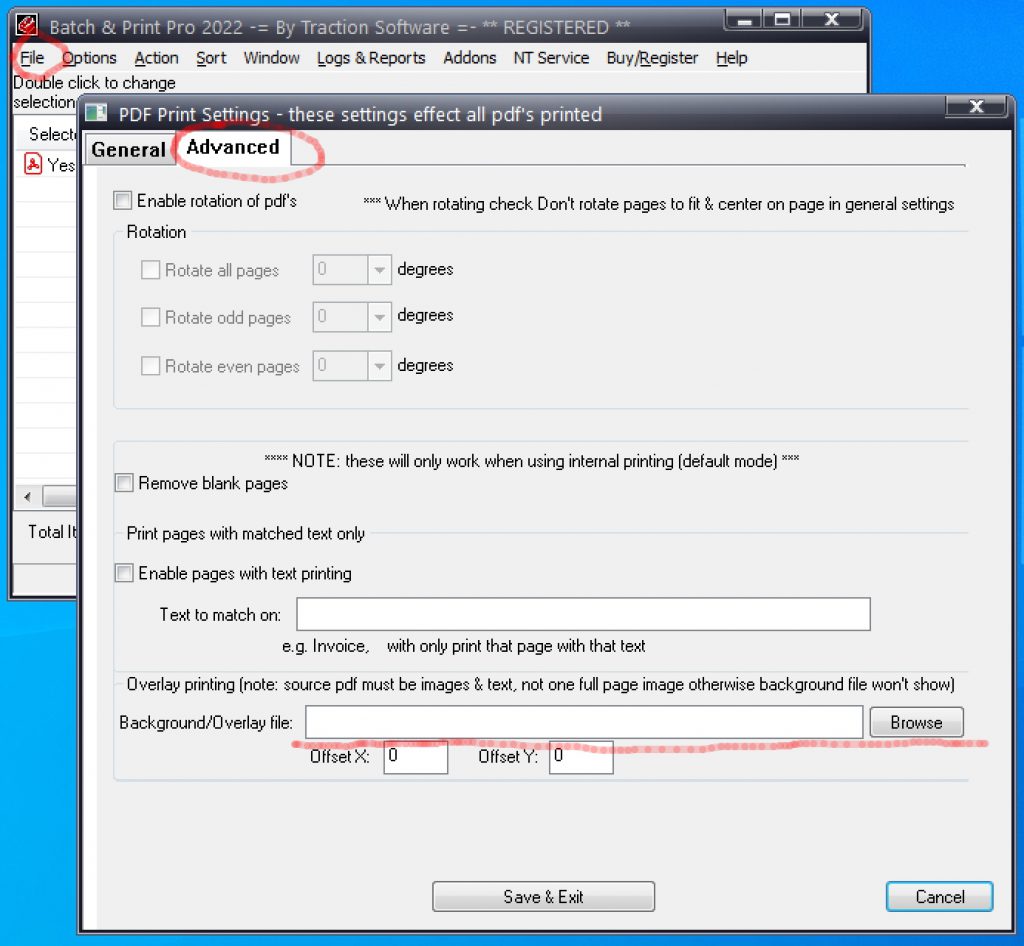Check the Rotate odd pages option
The height and width of the screenshot is (946, 1024).
[x=150, y=316]
